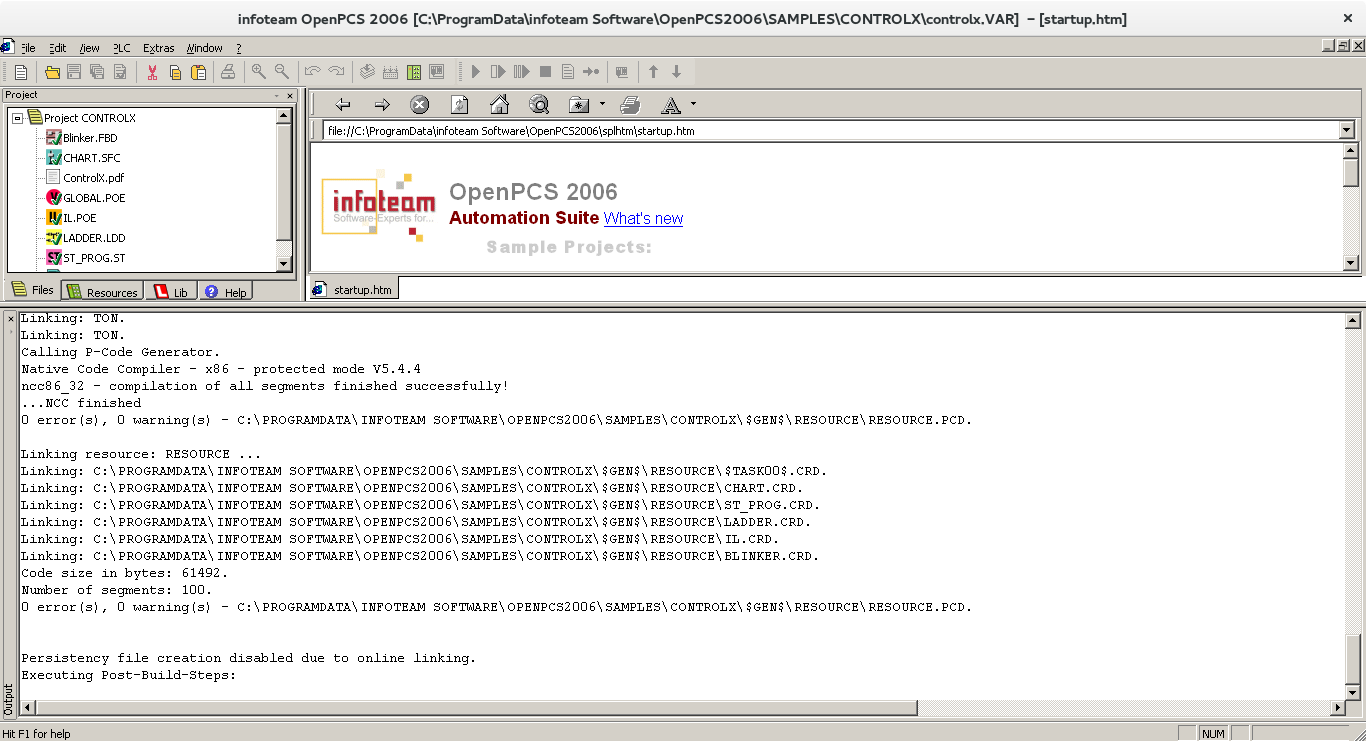Open the address bar dropdown
The image size is (1366, 741).
pyautogui.click(x=1346, y=130)
